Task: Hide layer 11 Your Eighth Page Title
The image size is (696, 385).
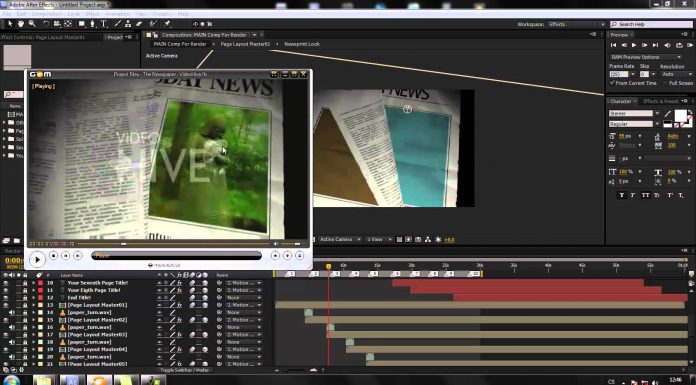Action: pos(5,290)
